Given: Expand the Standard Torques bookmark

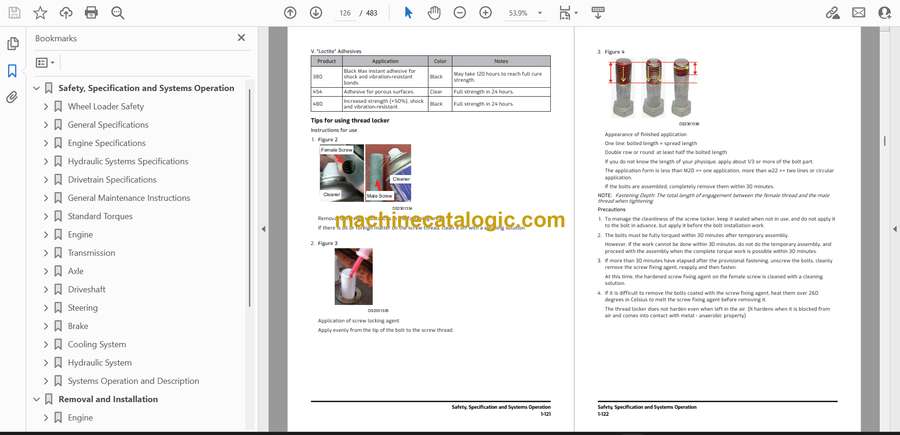Looking at the screenshot, I should (x=46, y=216).
